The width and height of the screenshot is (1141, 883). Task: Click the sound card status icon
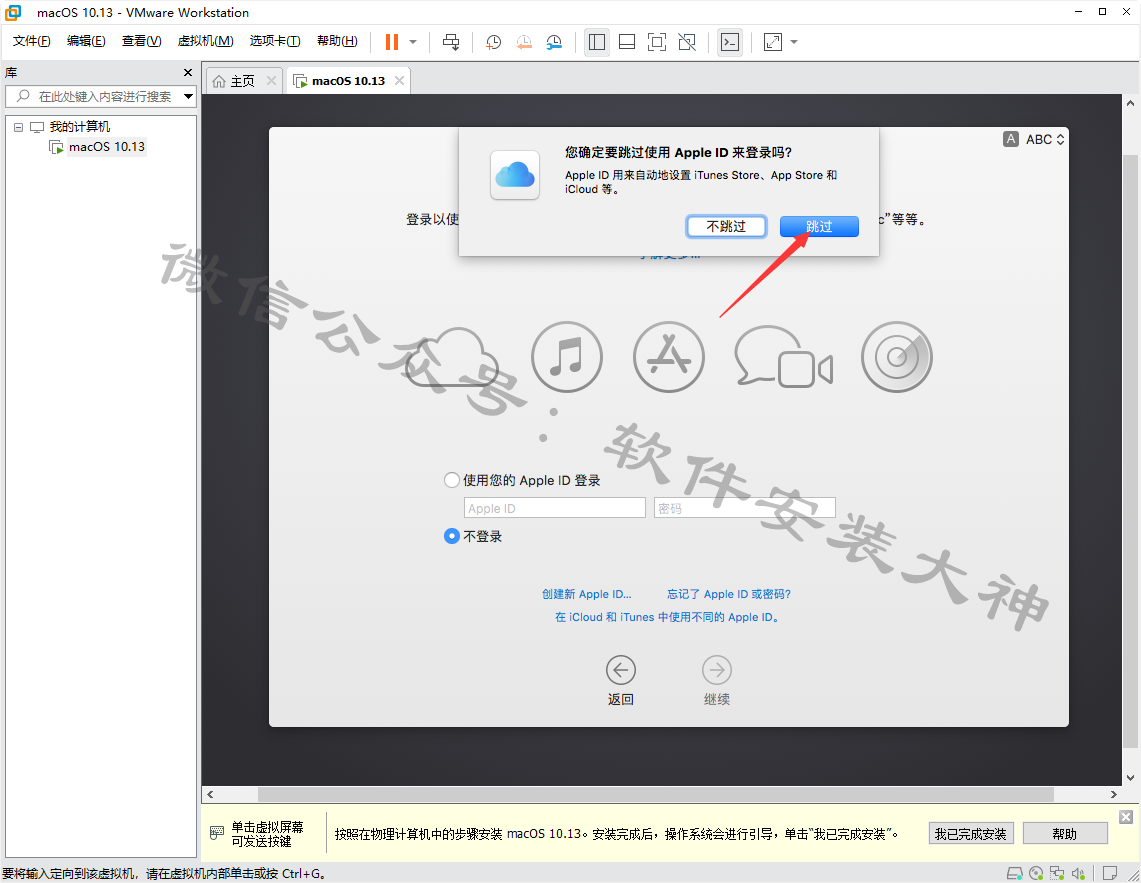1078,873
